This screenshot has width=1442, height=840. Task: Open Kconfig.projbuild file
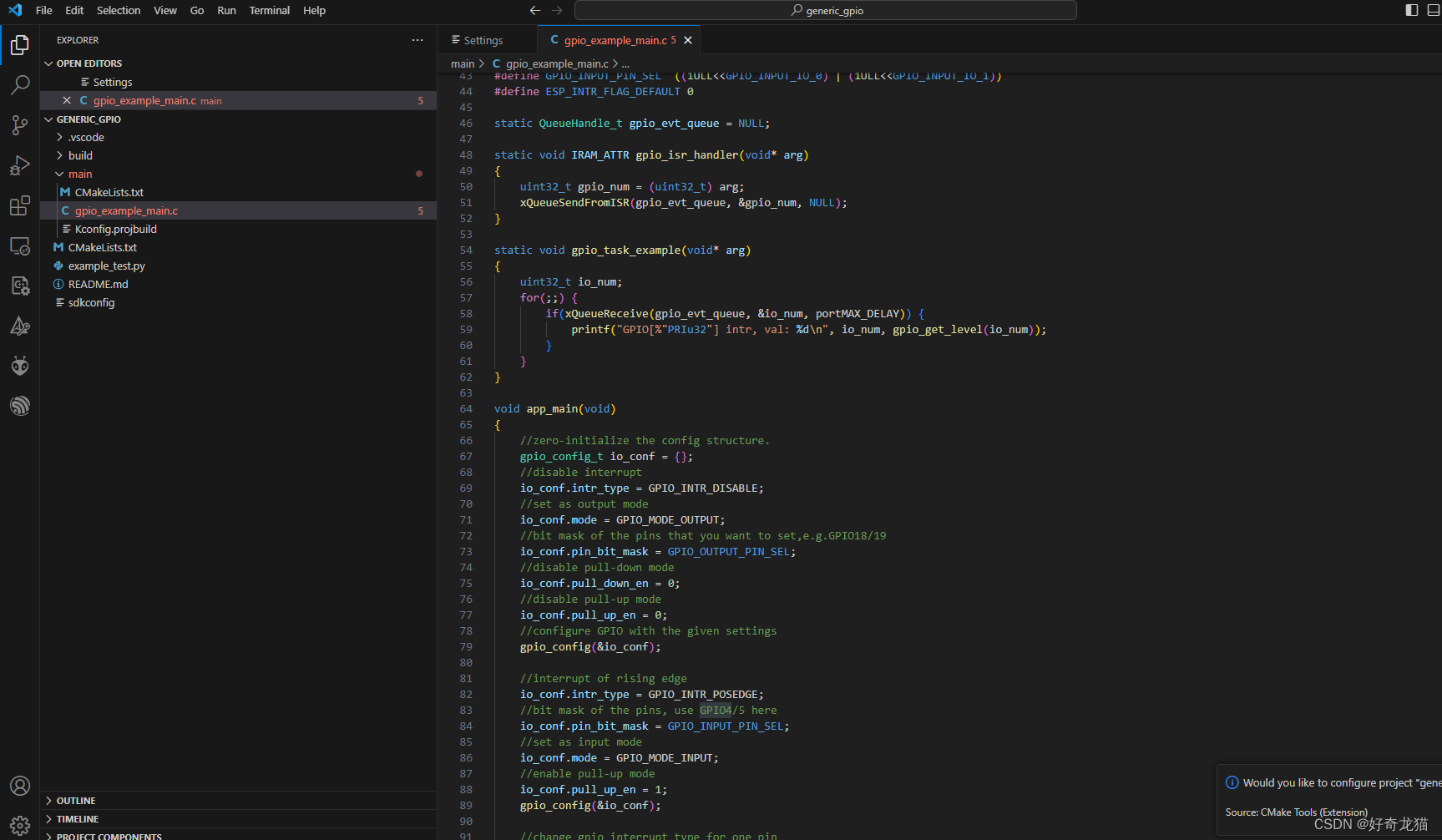point(238,229)
